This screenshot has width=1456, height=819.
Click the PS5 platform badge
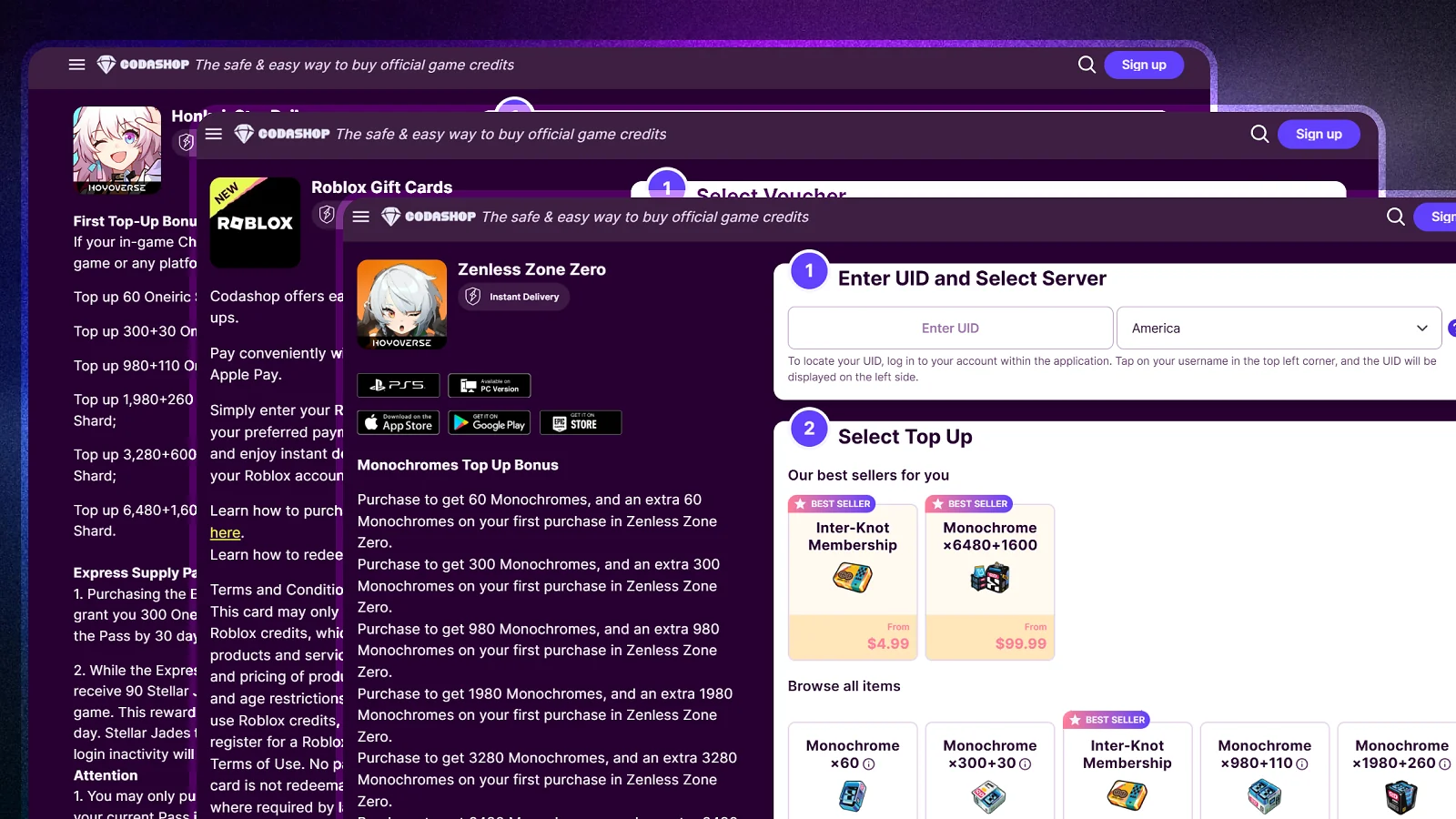click(399, 385)
